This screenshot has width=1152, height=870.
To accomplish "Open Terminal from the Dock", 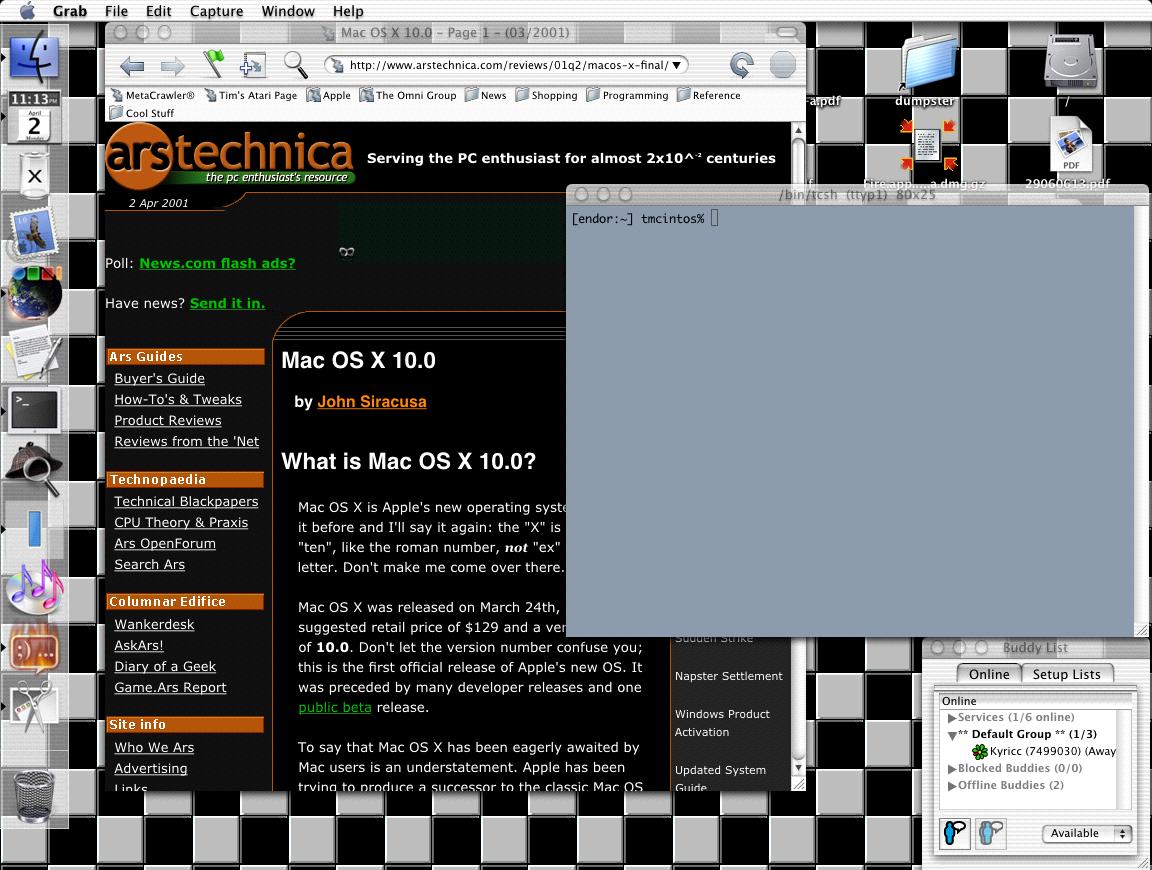I will pyautogui.click(x=35, y=410).
